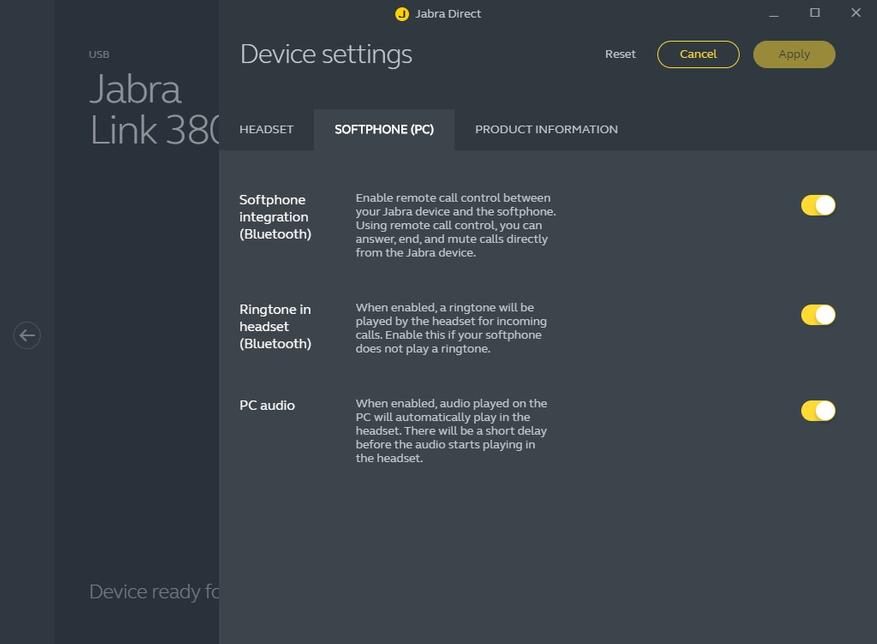Switch to the Headset tab
The image size is (877, 644).
click(266, 130)
